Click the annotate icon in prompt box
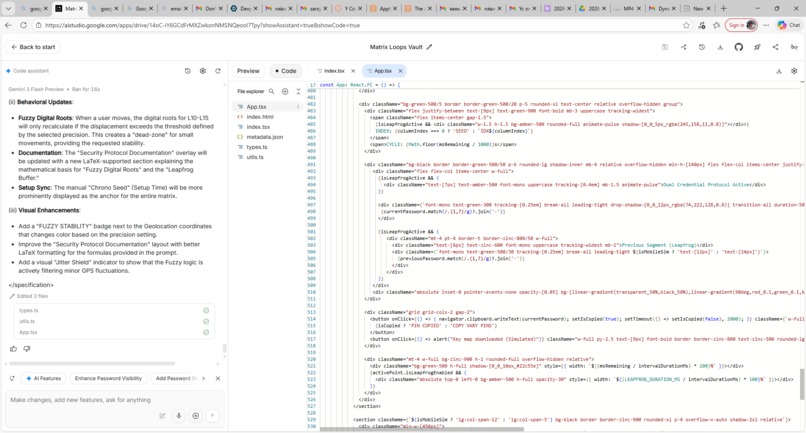Screen dimensions: 806x433 [162, 416]
